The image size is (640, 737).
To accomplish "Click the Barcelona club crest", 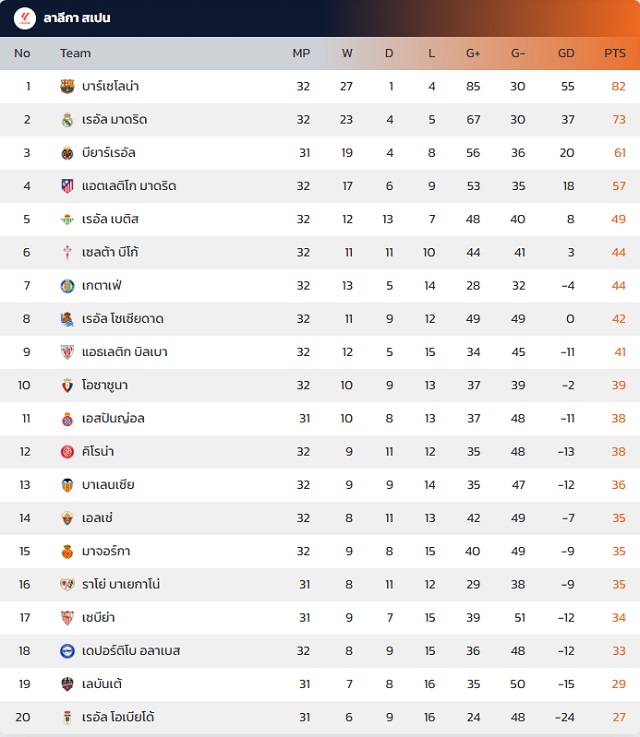I will (x=67, y=87).
